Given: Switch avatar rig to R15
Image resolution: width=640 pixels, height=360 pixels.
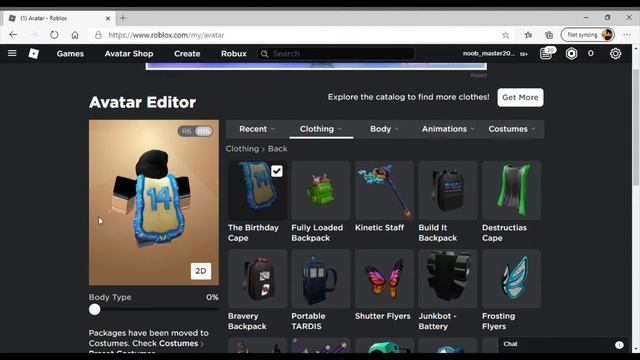Looking at the screenshot, I should [x=203, y=131].
